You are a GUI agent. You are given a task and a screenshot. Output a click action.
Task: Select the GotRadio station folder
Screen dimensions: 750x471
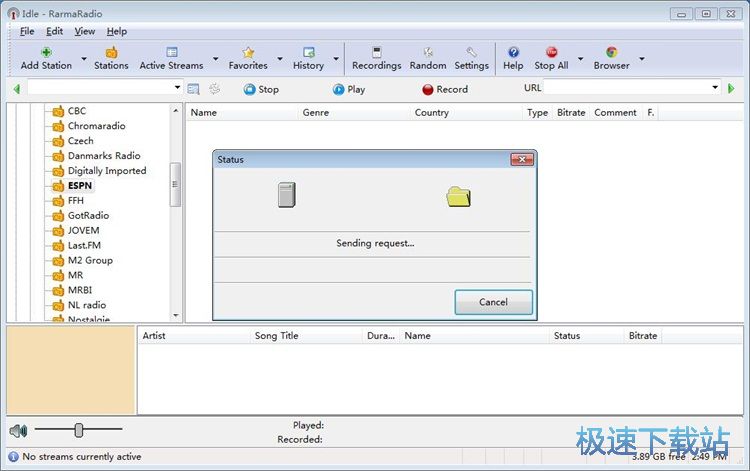[x=88, y=215]
